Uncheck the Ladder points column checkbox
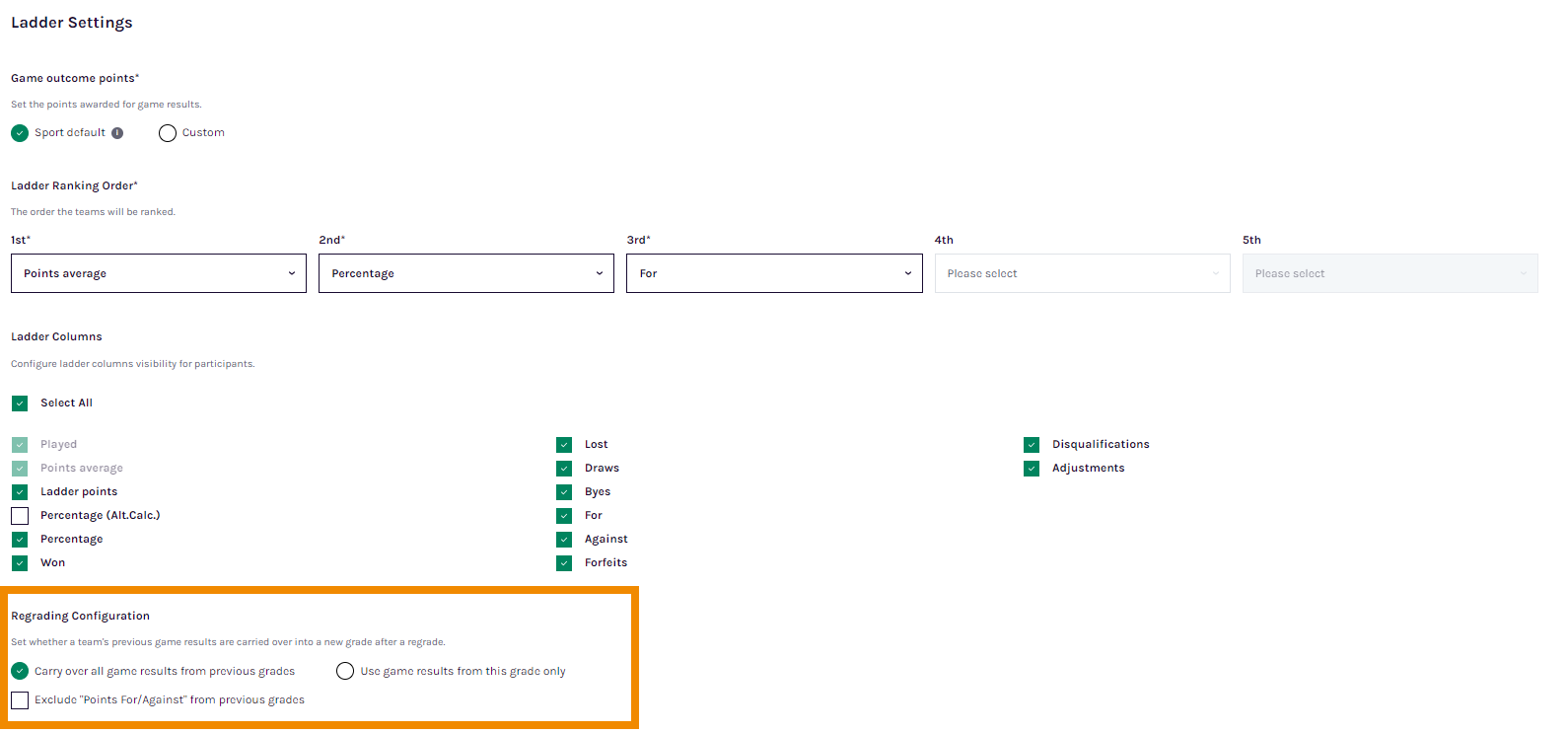1568x733 pixels. coord(20,492)
